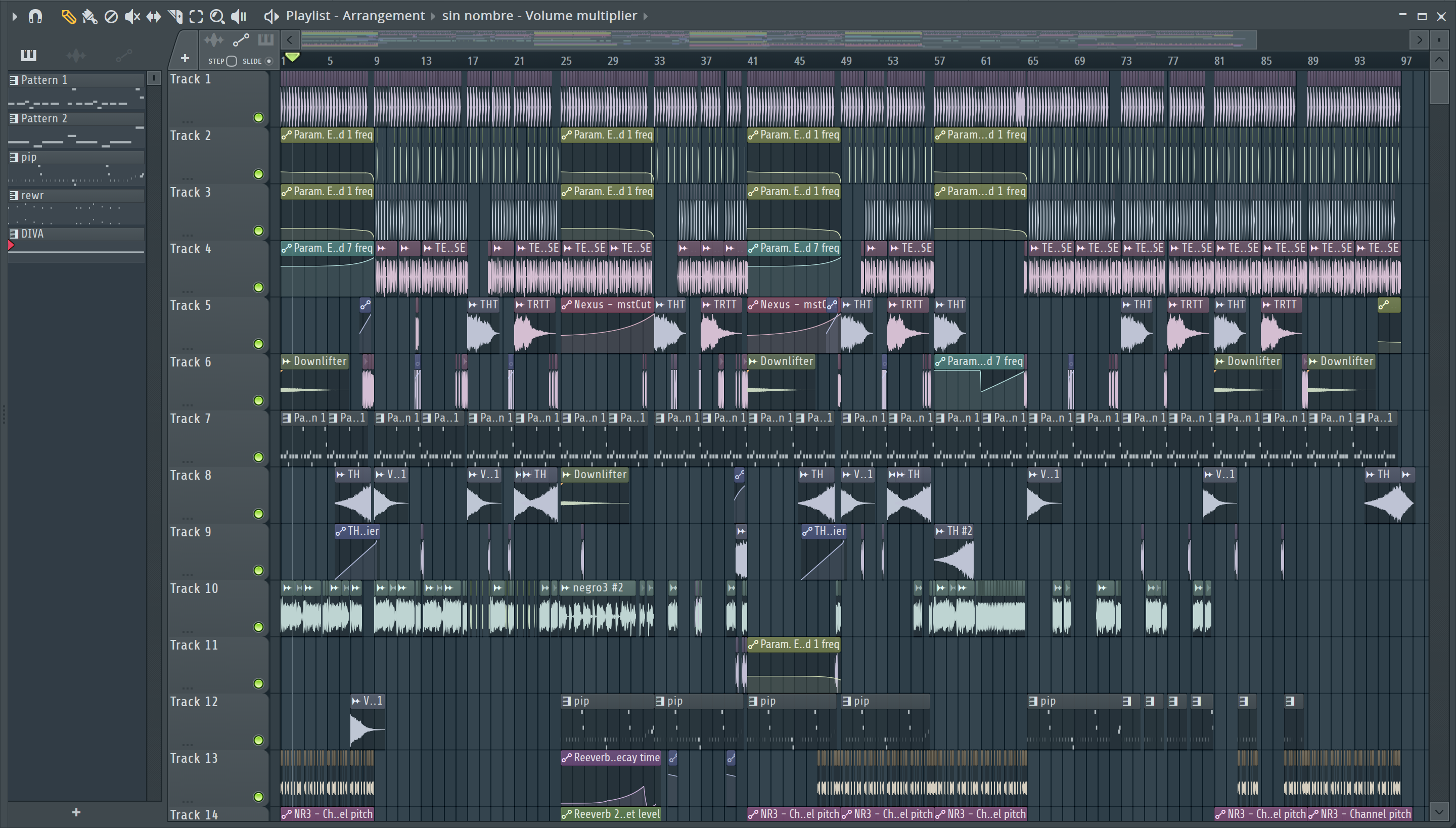Open the Nexus - mstCut clip menu at bar 25
Image resolution: width=1456 pixels, height=828 pixels.
[566, 305]
